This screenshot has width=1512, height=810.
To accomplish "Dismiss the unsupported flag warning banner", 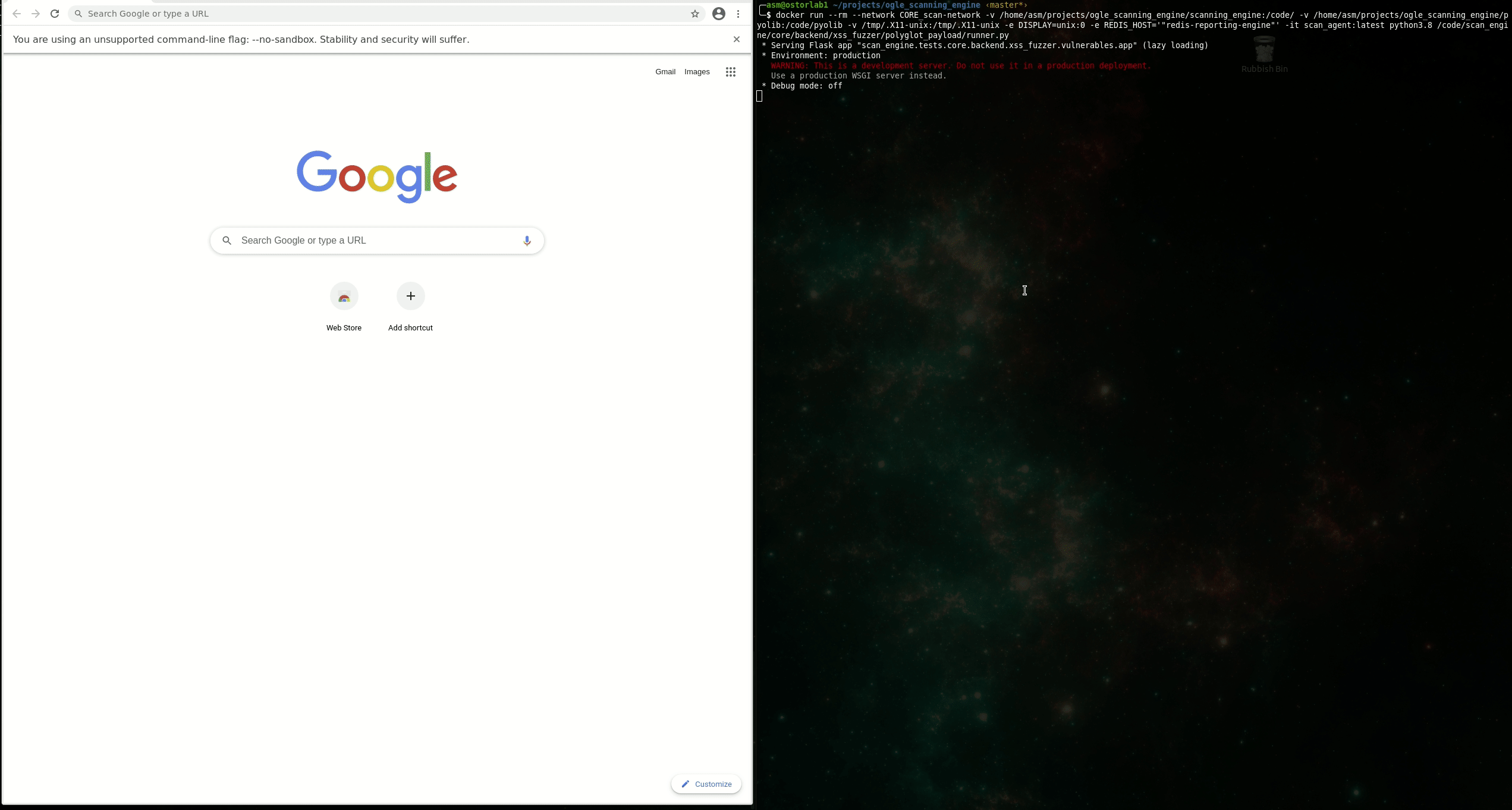I will coord(736,39).
